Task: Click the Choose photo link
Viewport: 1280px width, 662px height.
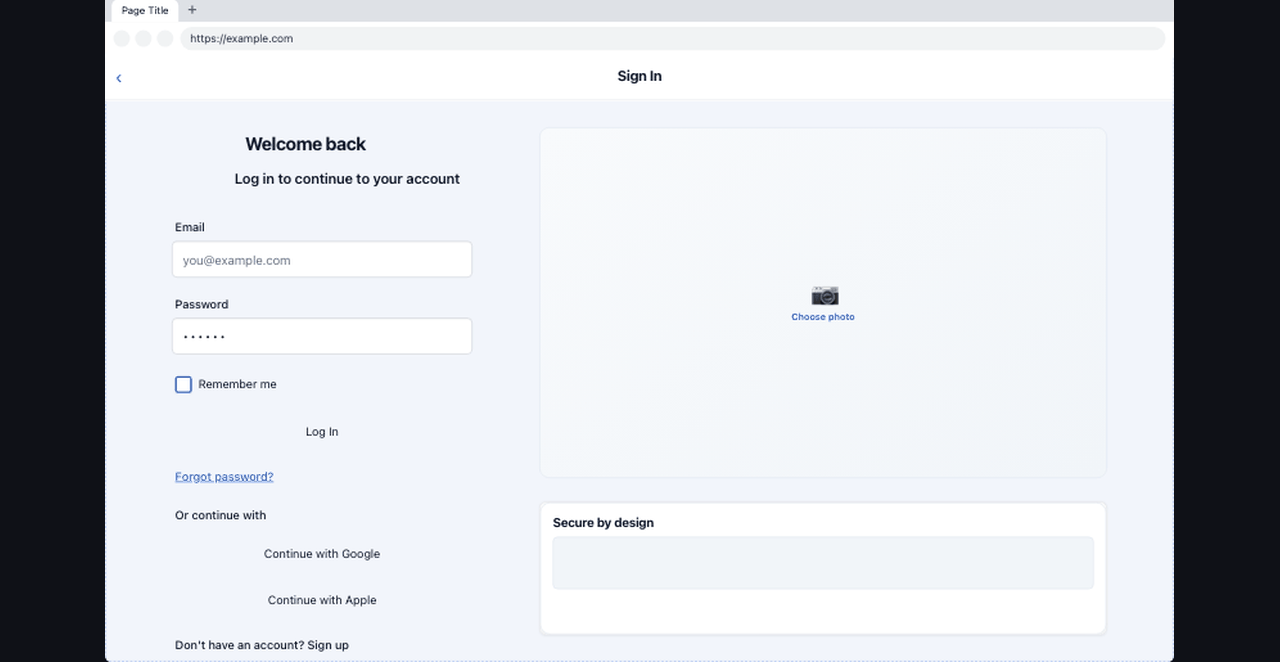Action: 823,317
